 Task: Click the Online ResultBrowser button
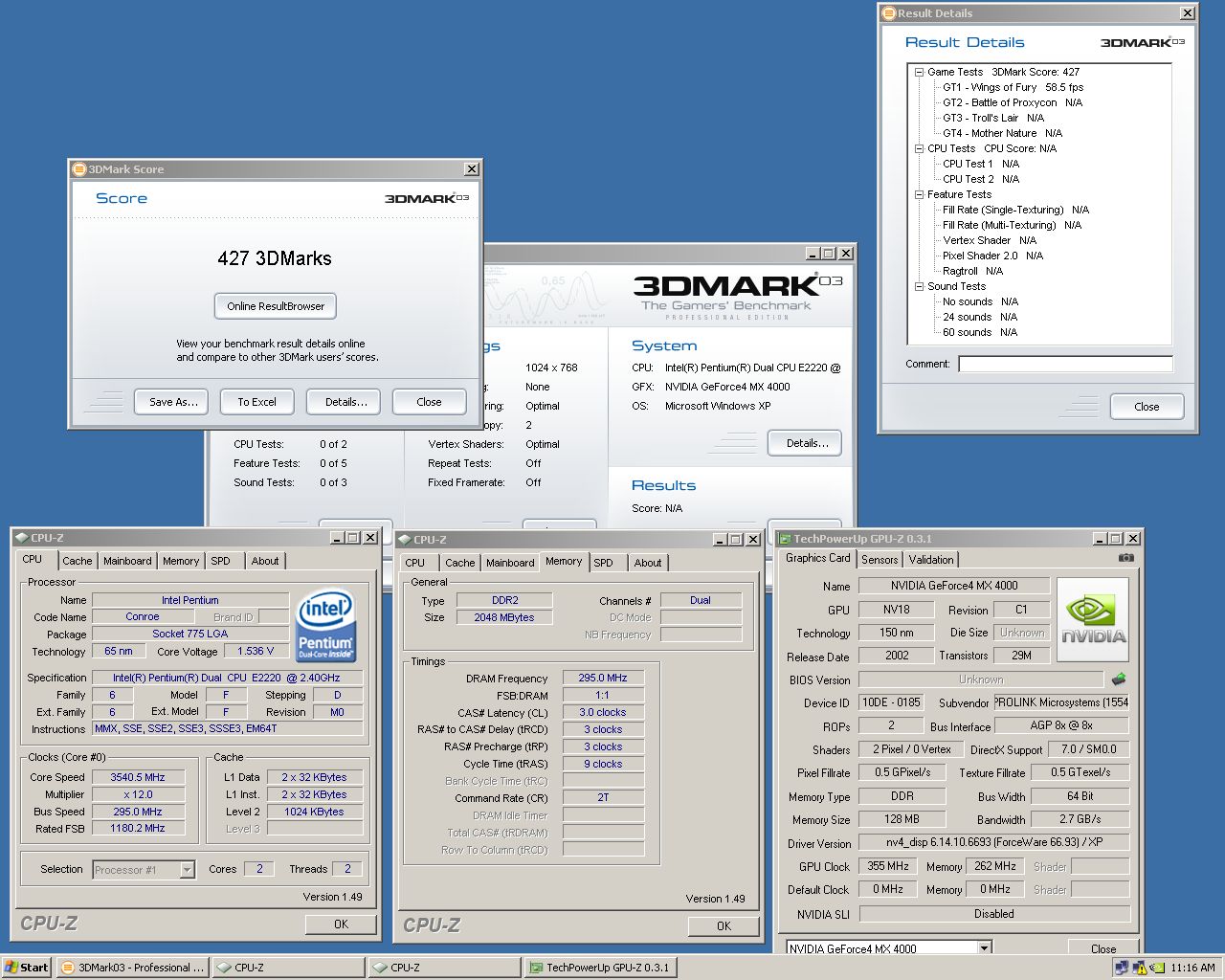(276, 306)
